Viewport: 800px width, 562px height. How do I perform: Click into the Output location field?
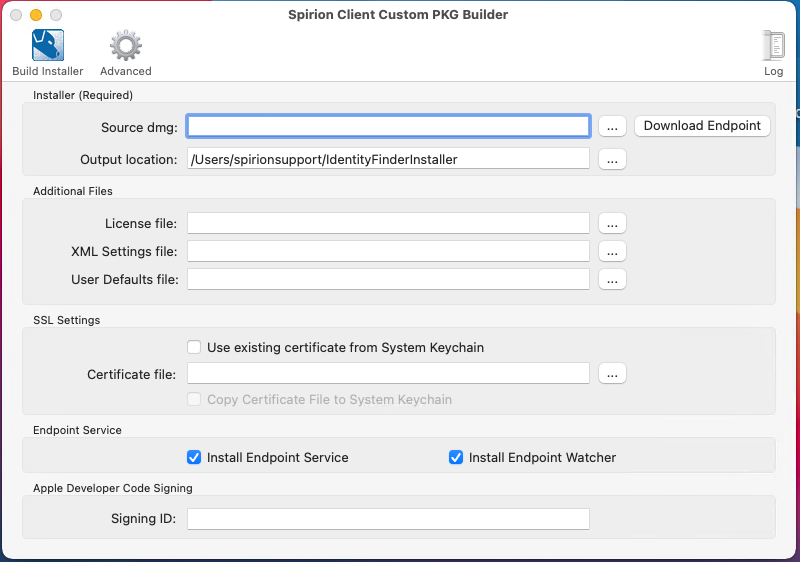click(x=388, y=159)
